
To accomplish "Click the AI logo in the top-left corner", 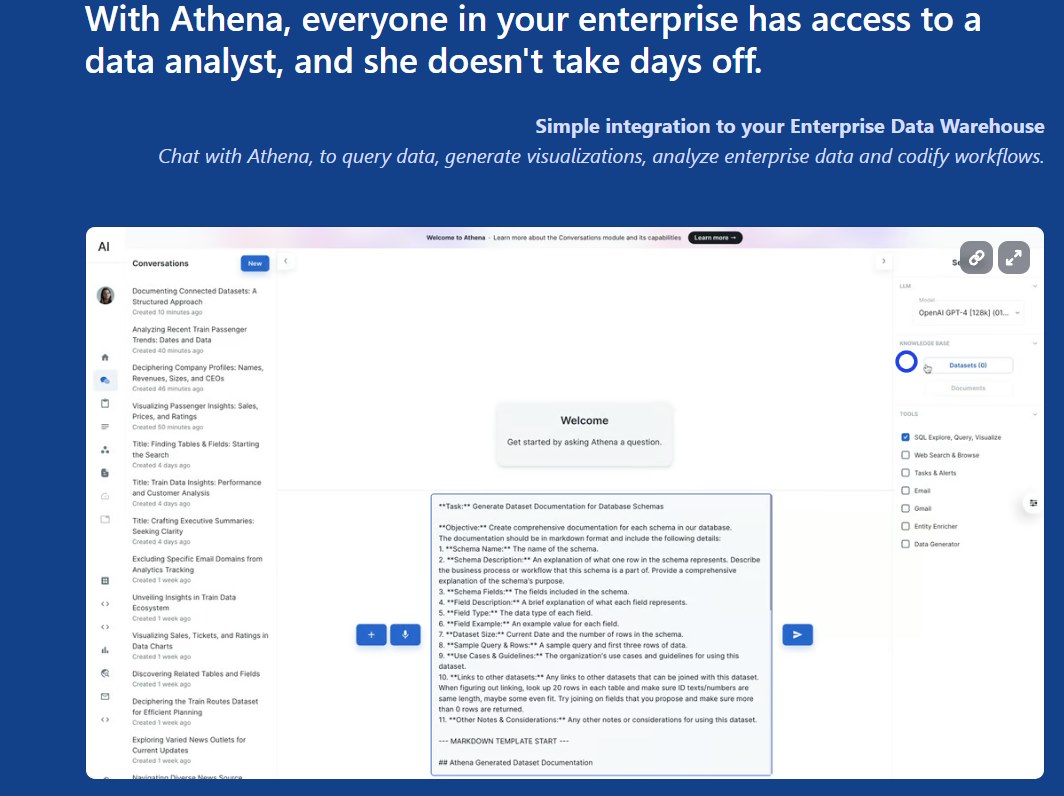I will pyautogui.click(x=104, y=246).
